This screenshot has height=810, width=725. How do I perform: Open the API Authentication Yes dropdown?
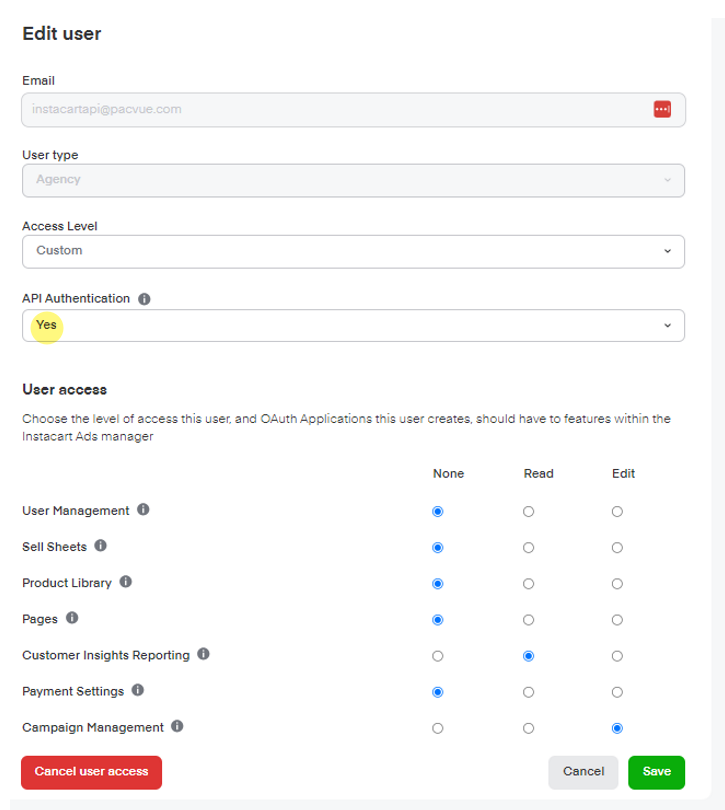[x=353, y=325]
